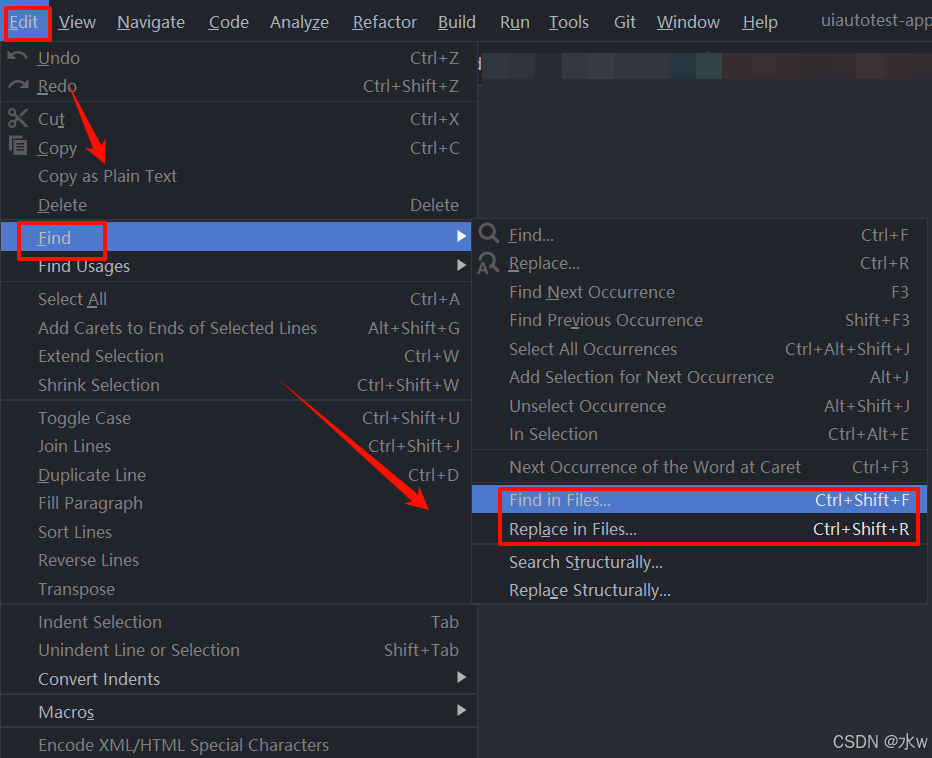Open the Analyze menu
The width and height of the screenshot is (932, 758).
pos(299,22)
